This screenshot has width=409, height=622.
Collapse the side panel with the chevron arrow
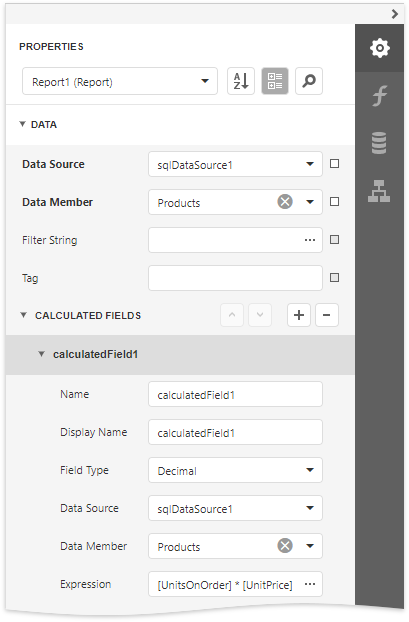394,14
